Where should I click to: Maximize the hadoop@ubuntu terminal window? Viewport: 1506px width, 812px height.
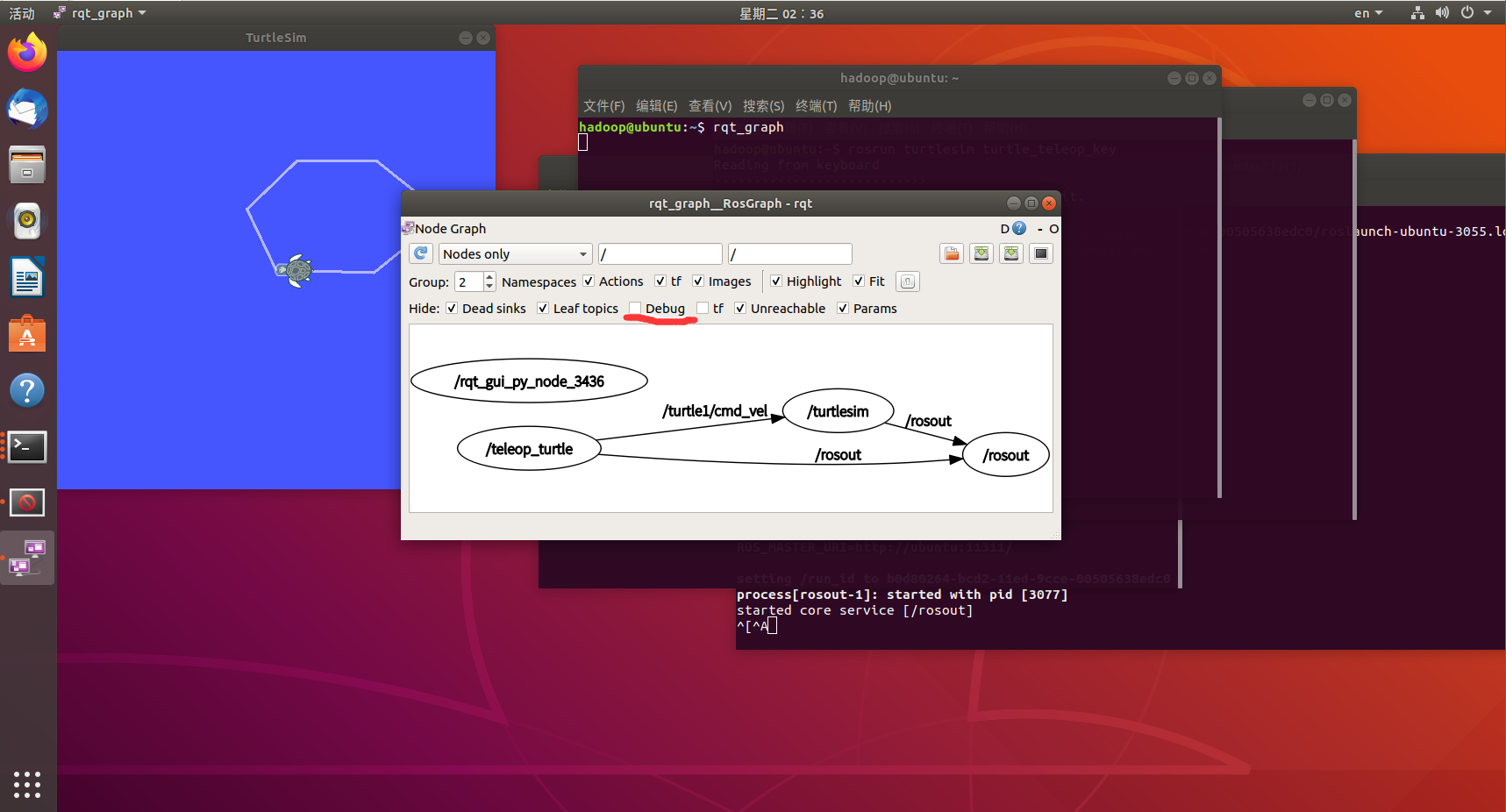(1191, 78)
